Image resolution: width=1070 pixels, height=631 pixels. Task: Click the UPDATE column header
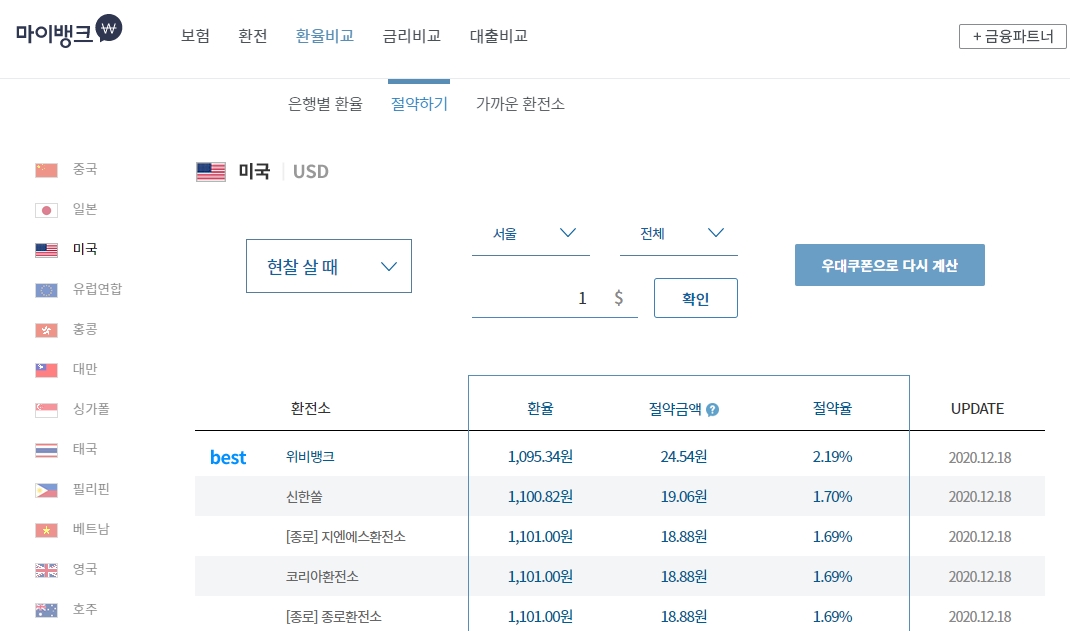click(x=977, y=409)
